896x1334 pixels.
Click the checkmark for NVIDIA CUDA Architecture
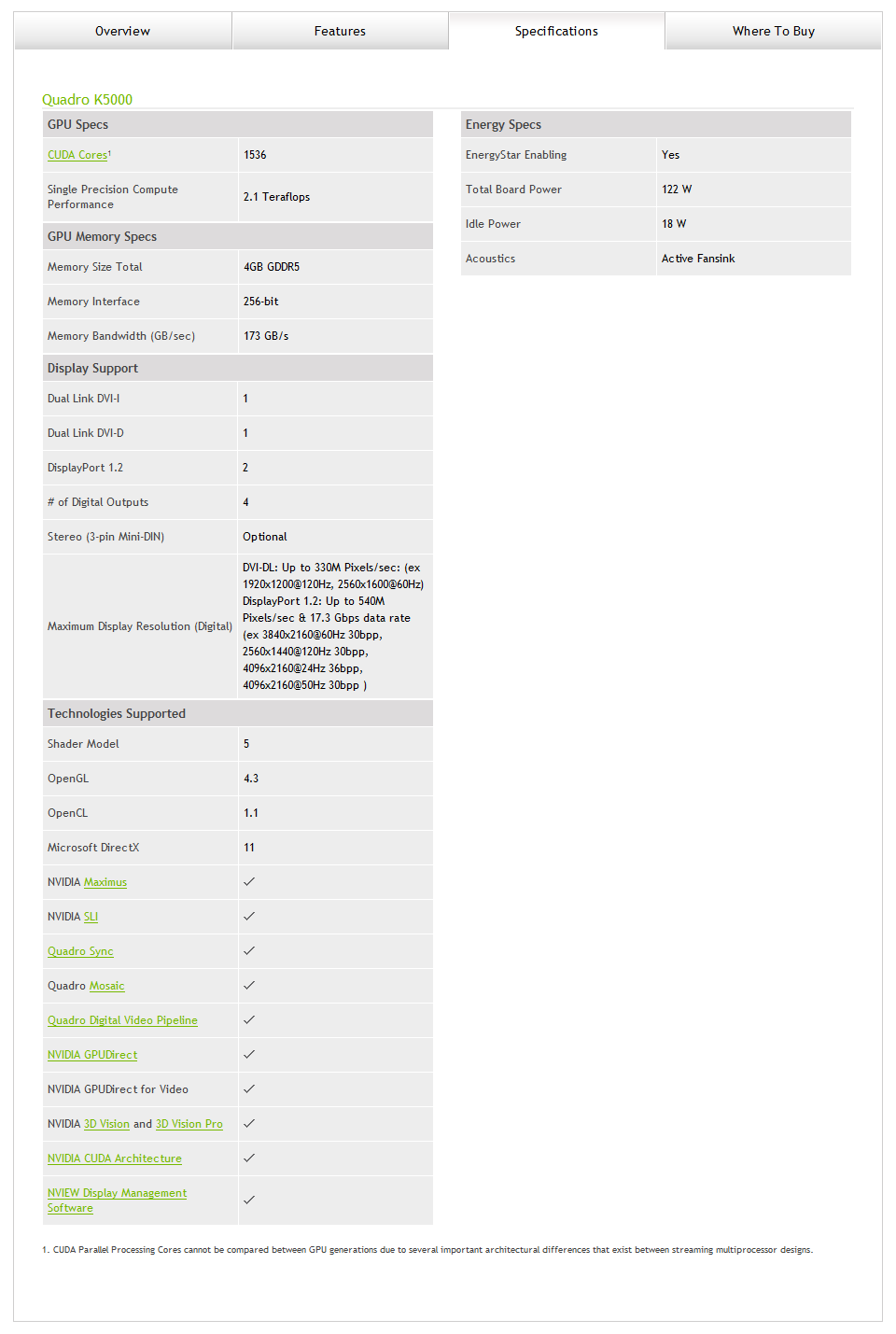[249, 1158]
